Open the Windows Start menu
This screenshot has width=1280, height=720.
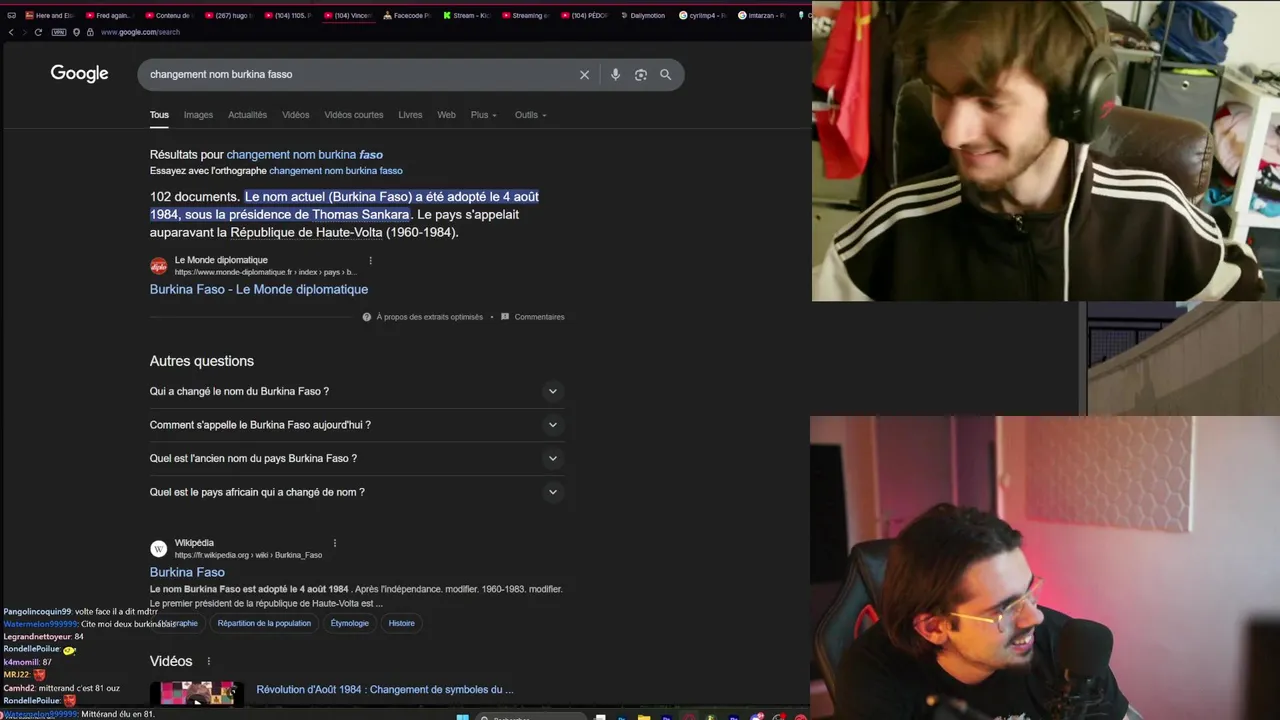click(x=462, y=716)
